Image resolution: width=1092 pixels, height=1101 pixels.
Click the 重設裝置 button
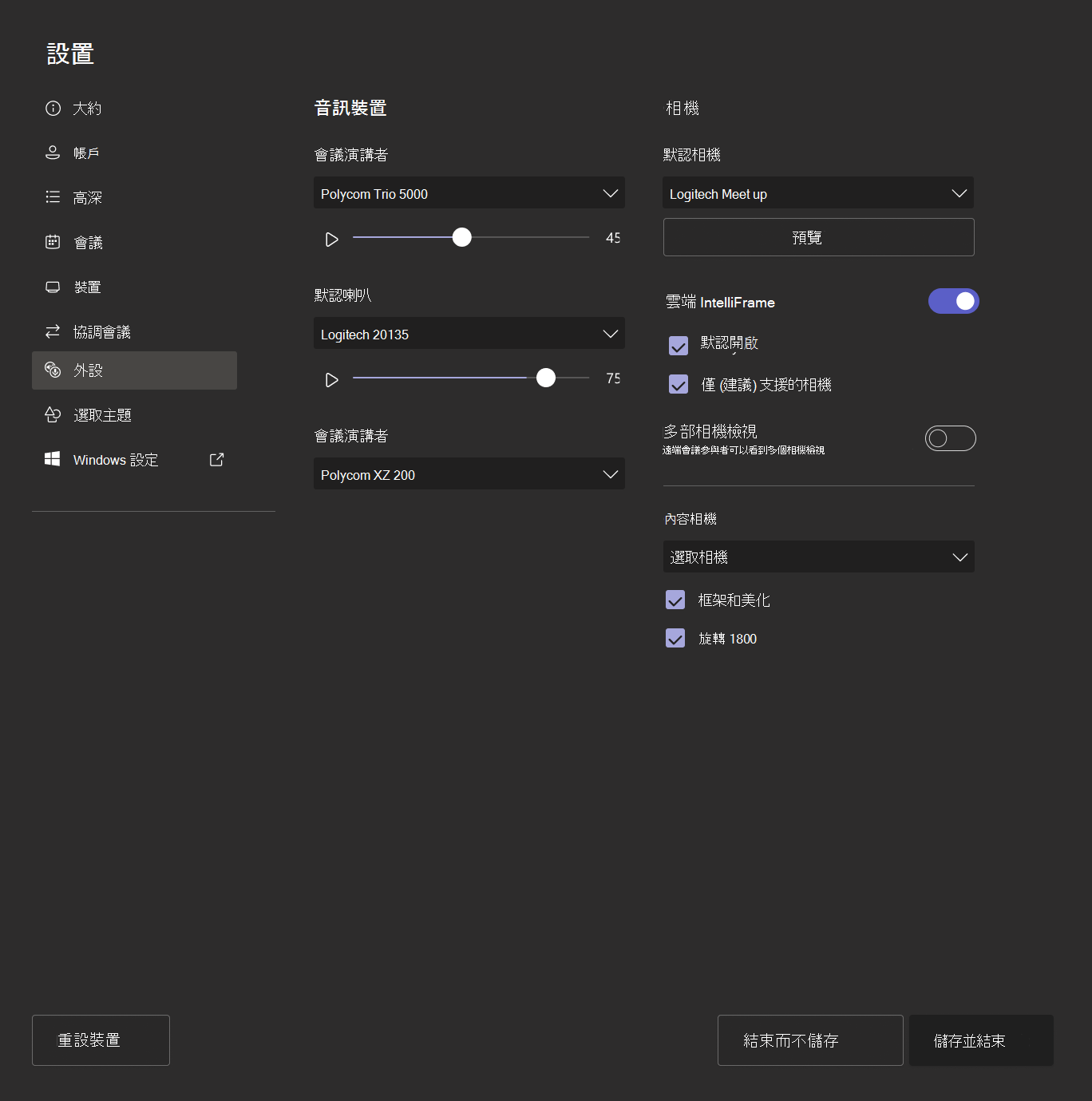(101, 1040)
